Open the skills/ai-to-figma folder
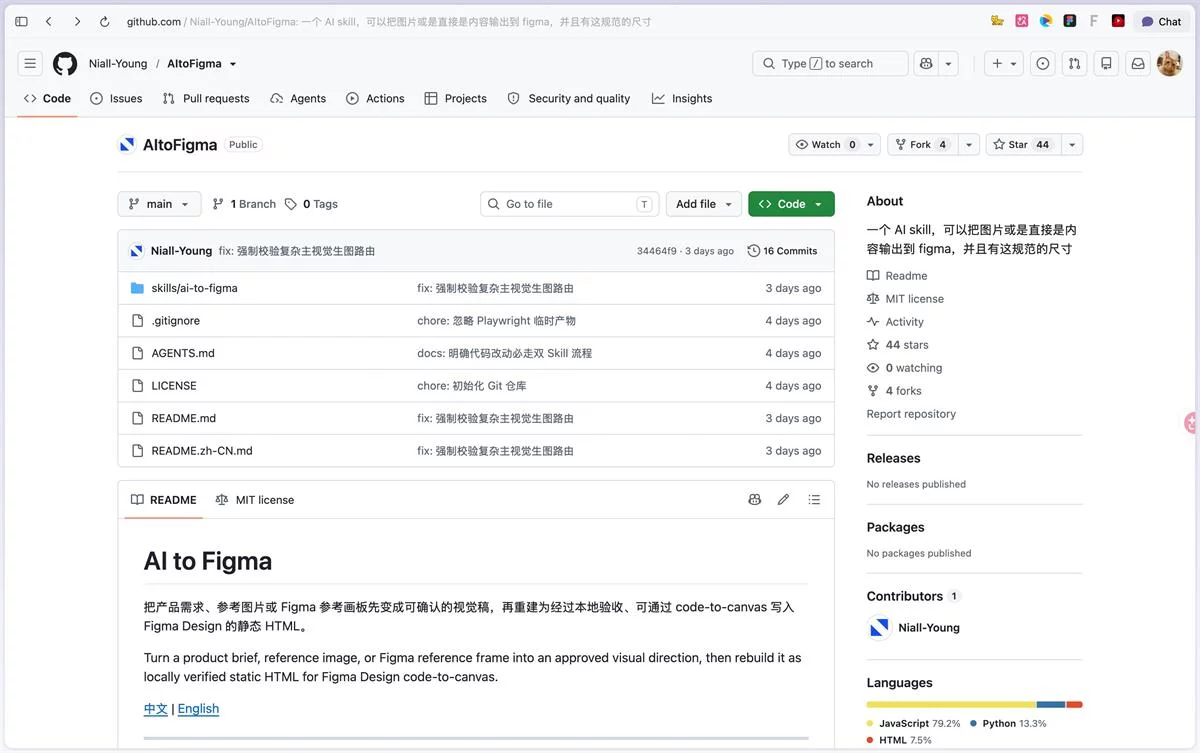 pos(194,288)
